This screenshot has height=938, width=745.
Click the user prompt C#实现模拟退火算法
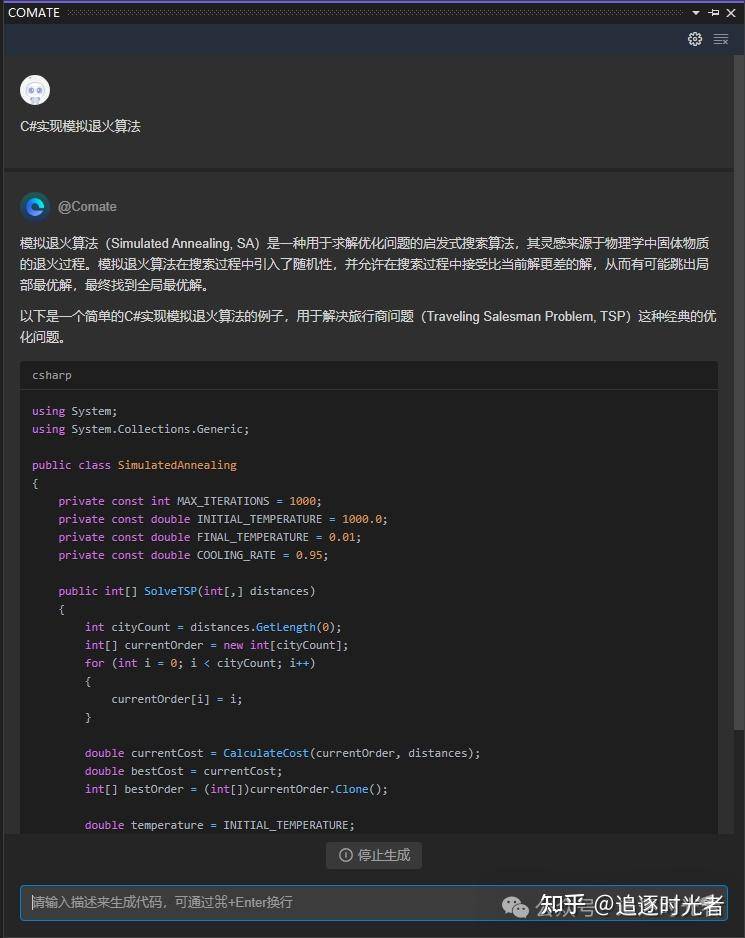coord(80,126)
